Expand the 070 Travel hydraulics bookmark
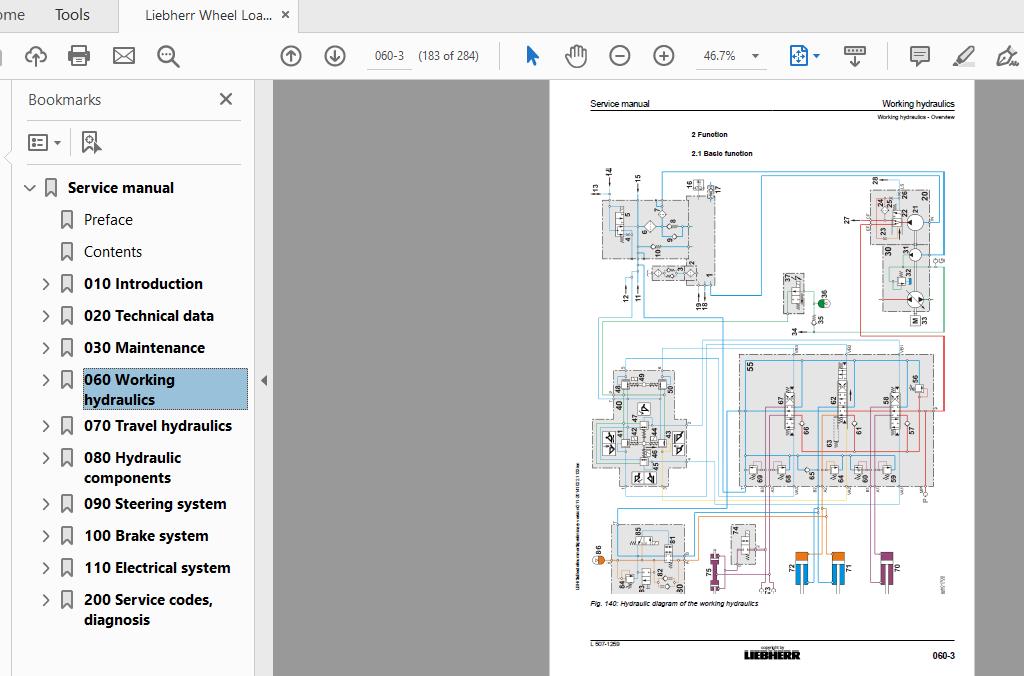 pos(45,426)
